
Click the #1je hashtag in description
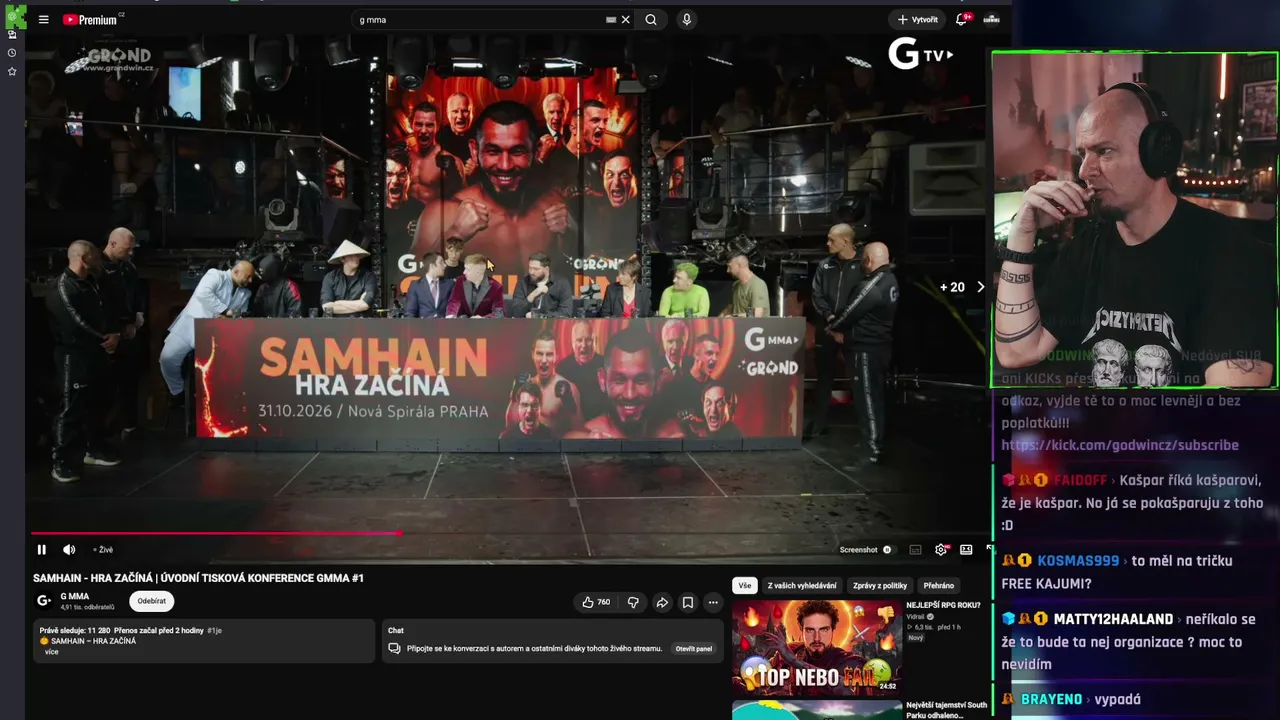tap(215, 631)
